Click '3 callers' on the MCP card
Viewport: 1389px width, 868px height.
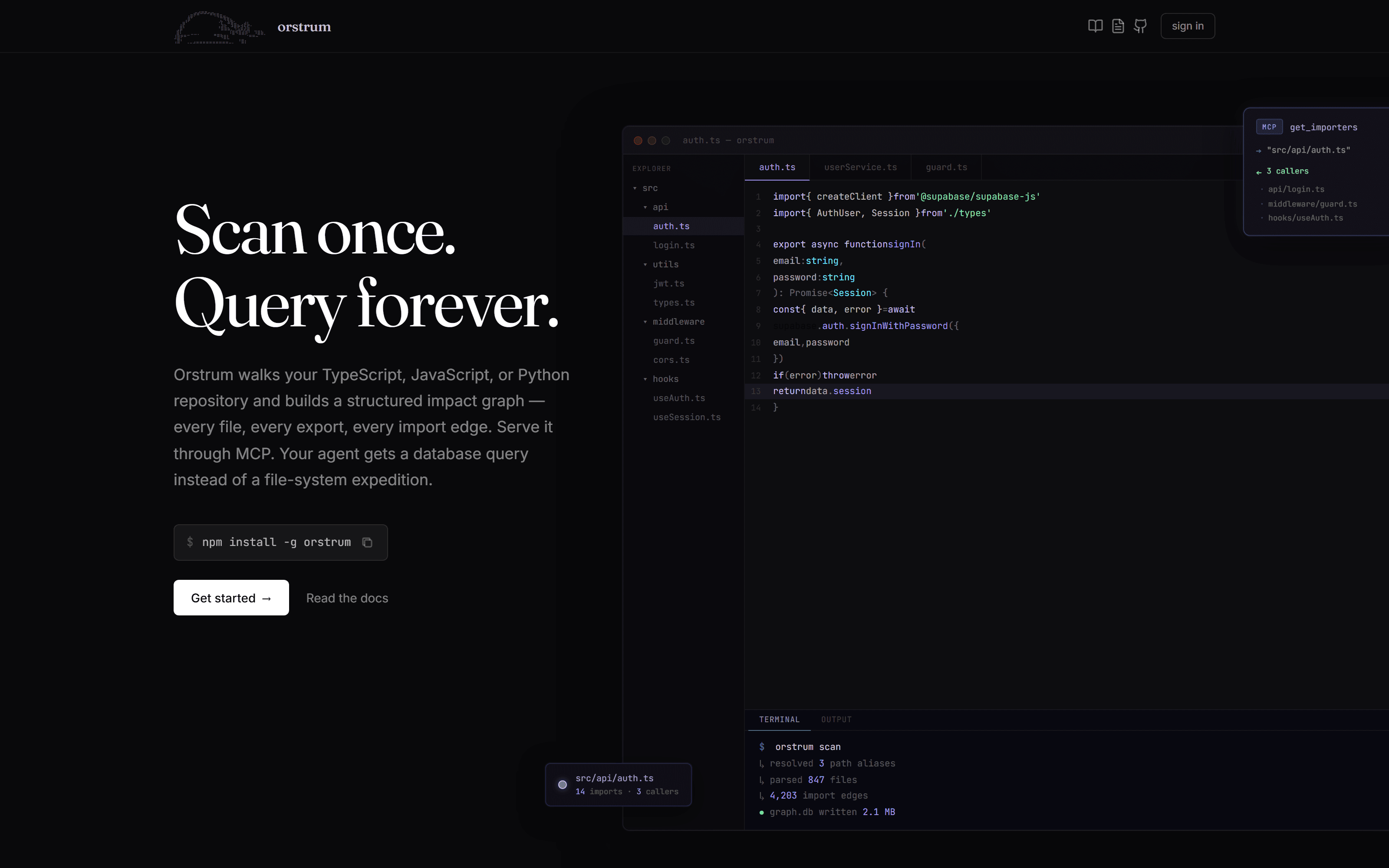[1287, 171]
